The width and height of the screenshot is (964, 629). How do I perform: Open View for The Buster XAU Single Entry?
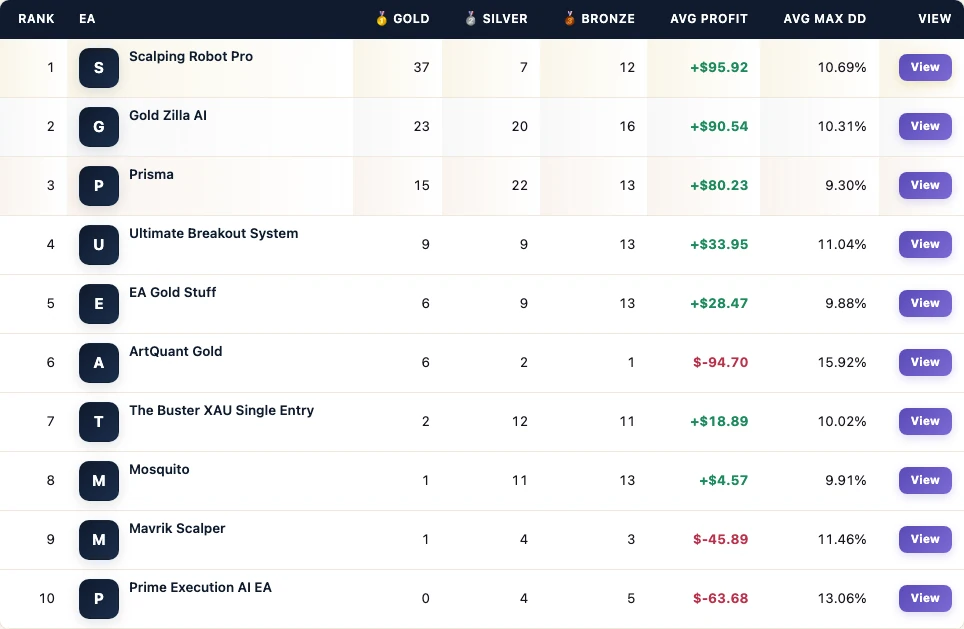[925, 421]
